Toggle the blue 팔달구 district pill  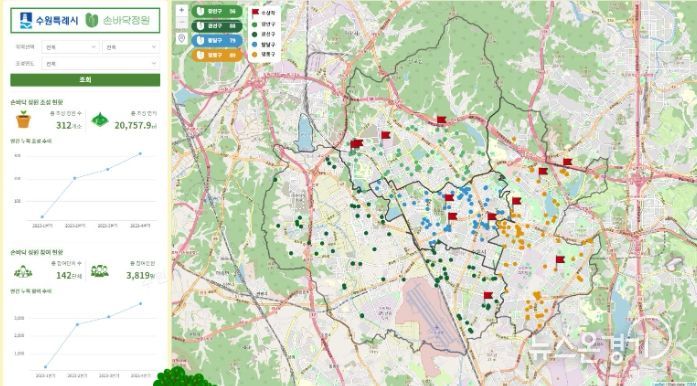[217, 40]
